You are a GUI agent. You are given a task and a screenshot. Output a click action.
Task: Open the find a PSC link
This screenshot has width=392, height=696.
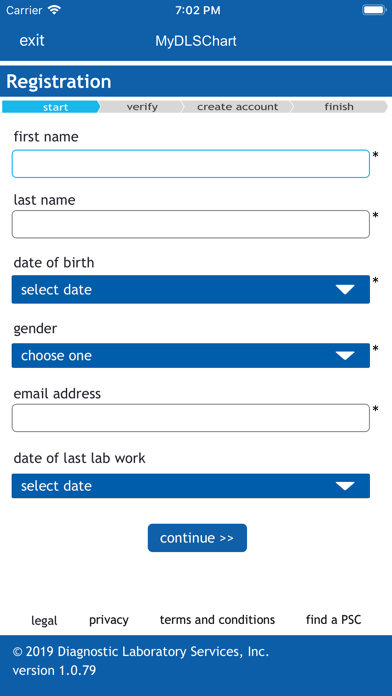coord(333,620)
